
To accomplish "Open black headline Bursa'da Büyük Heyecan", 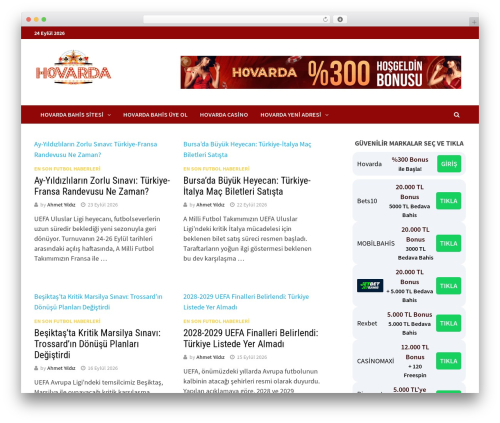I will 247,186.
